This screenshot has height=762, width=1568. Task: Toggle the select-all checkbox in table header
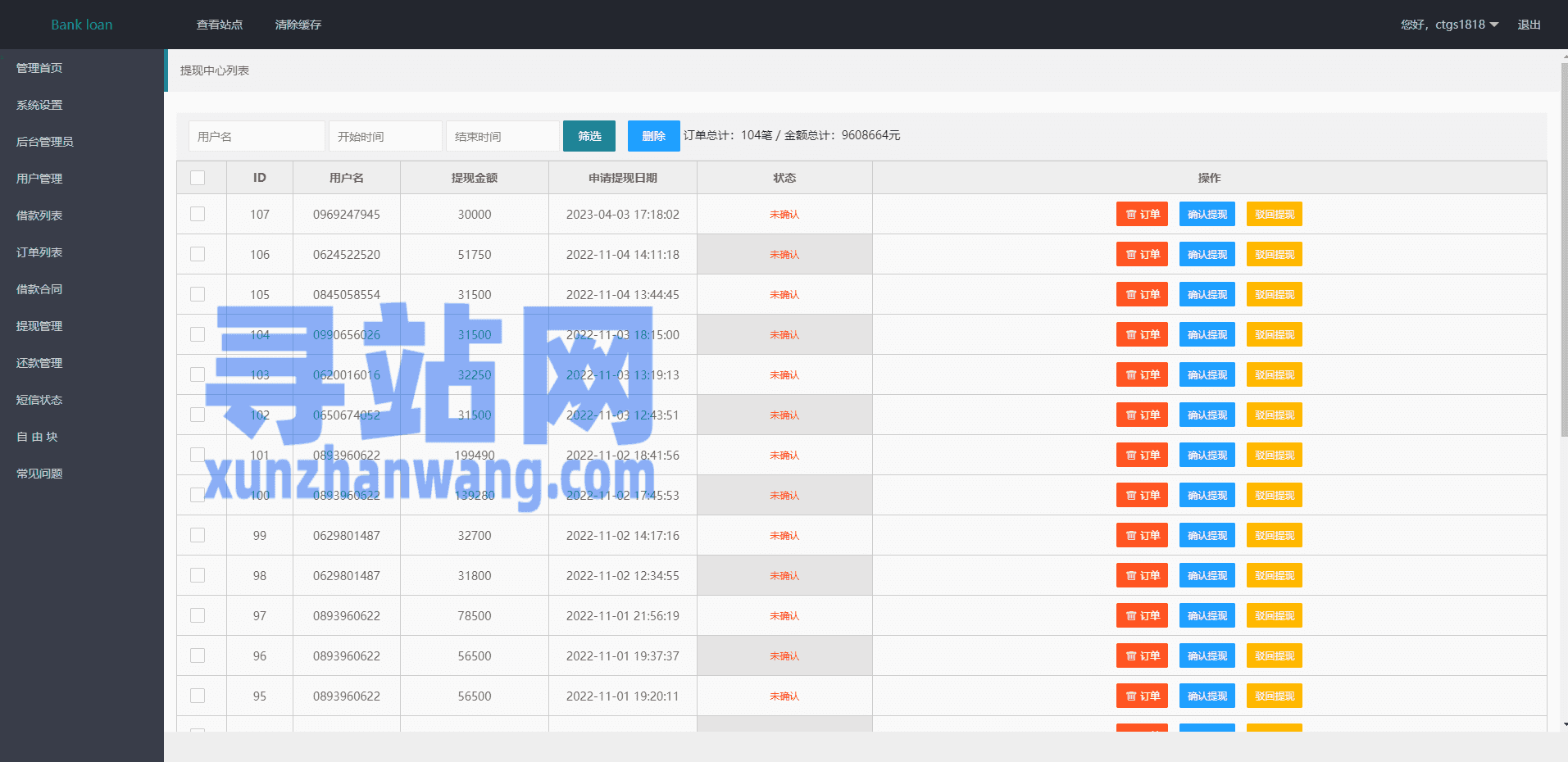coord(198,178)
